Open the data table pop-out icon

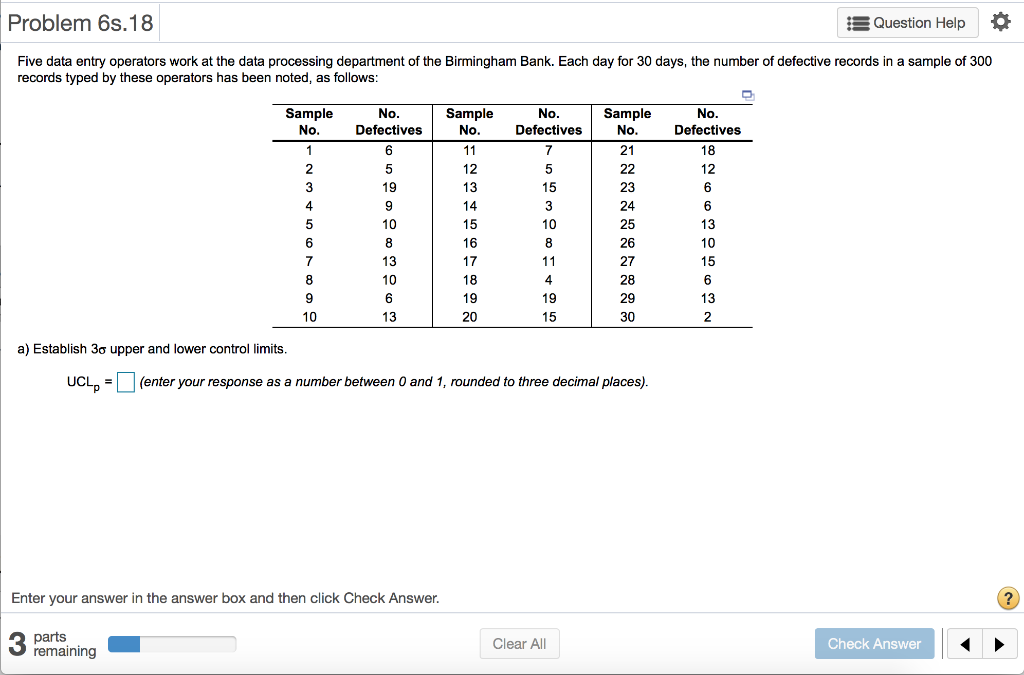748,95
